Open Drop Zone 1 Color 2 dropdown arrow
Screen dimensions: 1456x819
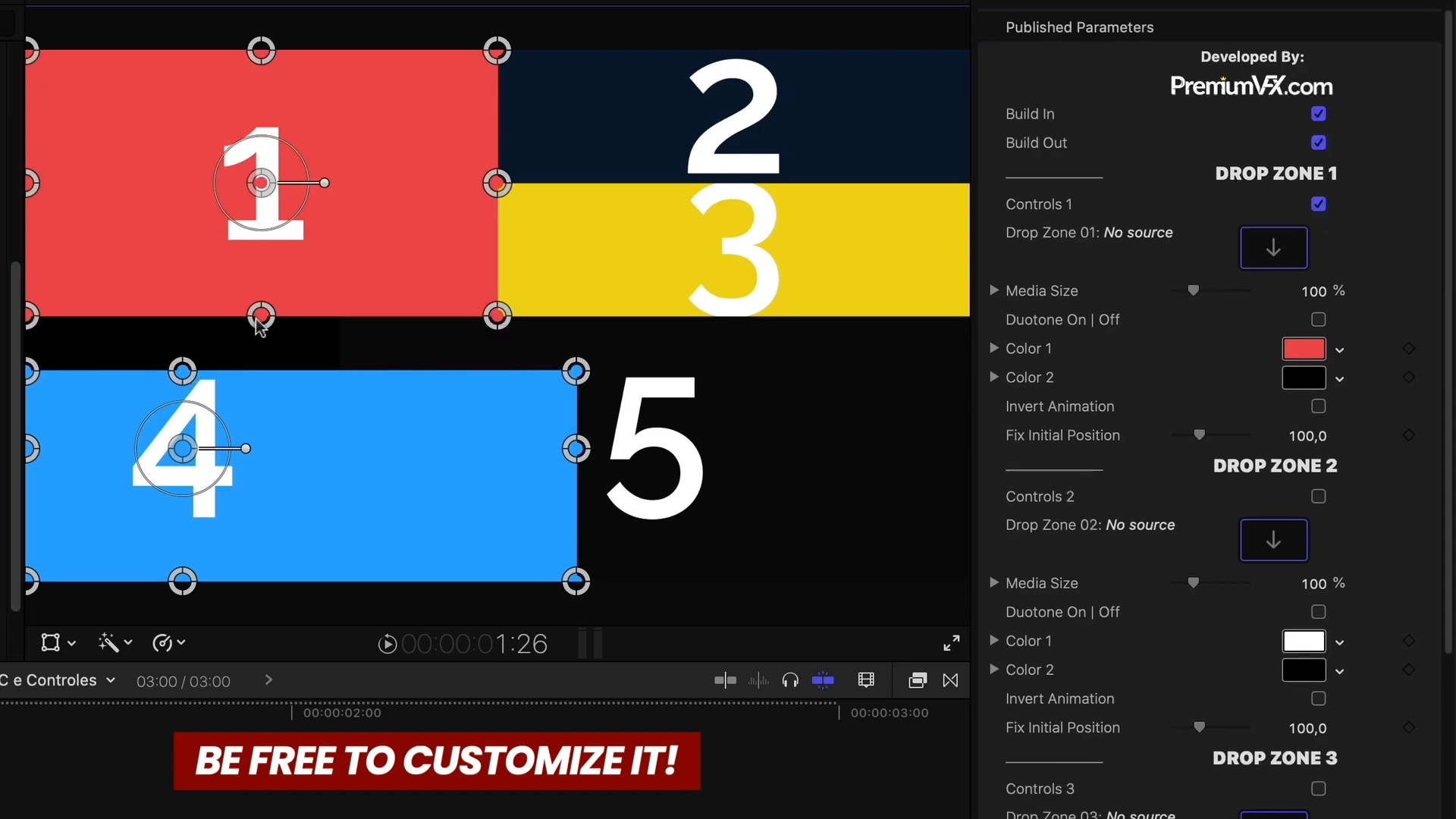(x=1340, y=378)
